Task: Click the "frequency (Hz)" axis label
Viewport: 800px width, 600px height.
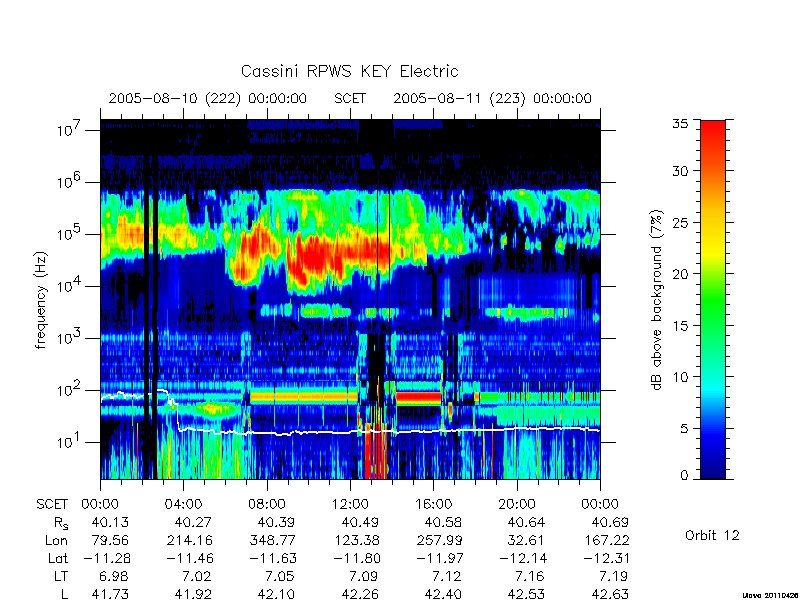Action: (41, 300)
